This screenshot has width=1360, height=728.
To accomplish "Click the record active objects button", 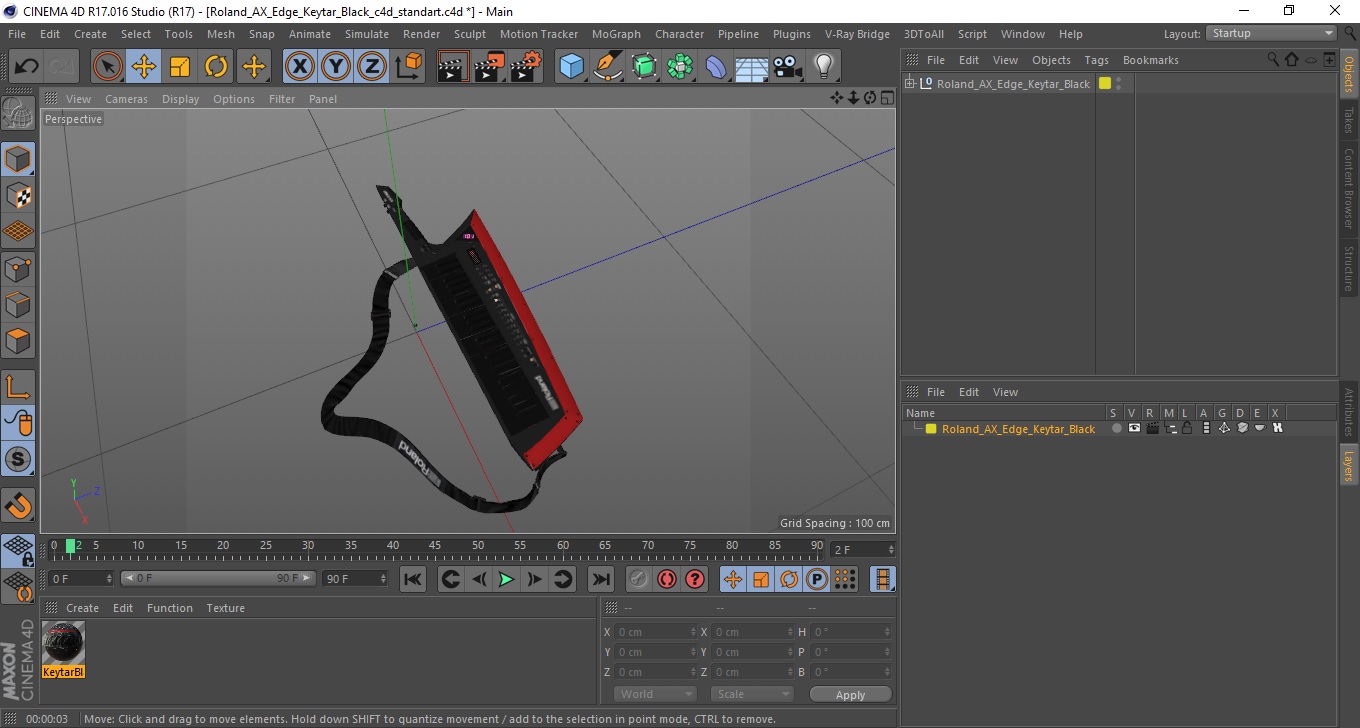I will (x=638, y=579).
